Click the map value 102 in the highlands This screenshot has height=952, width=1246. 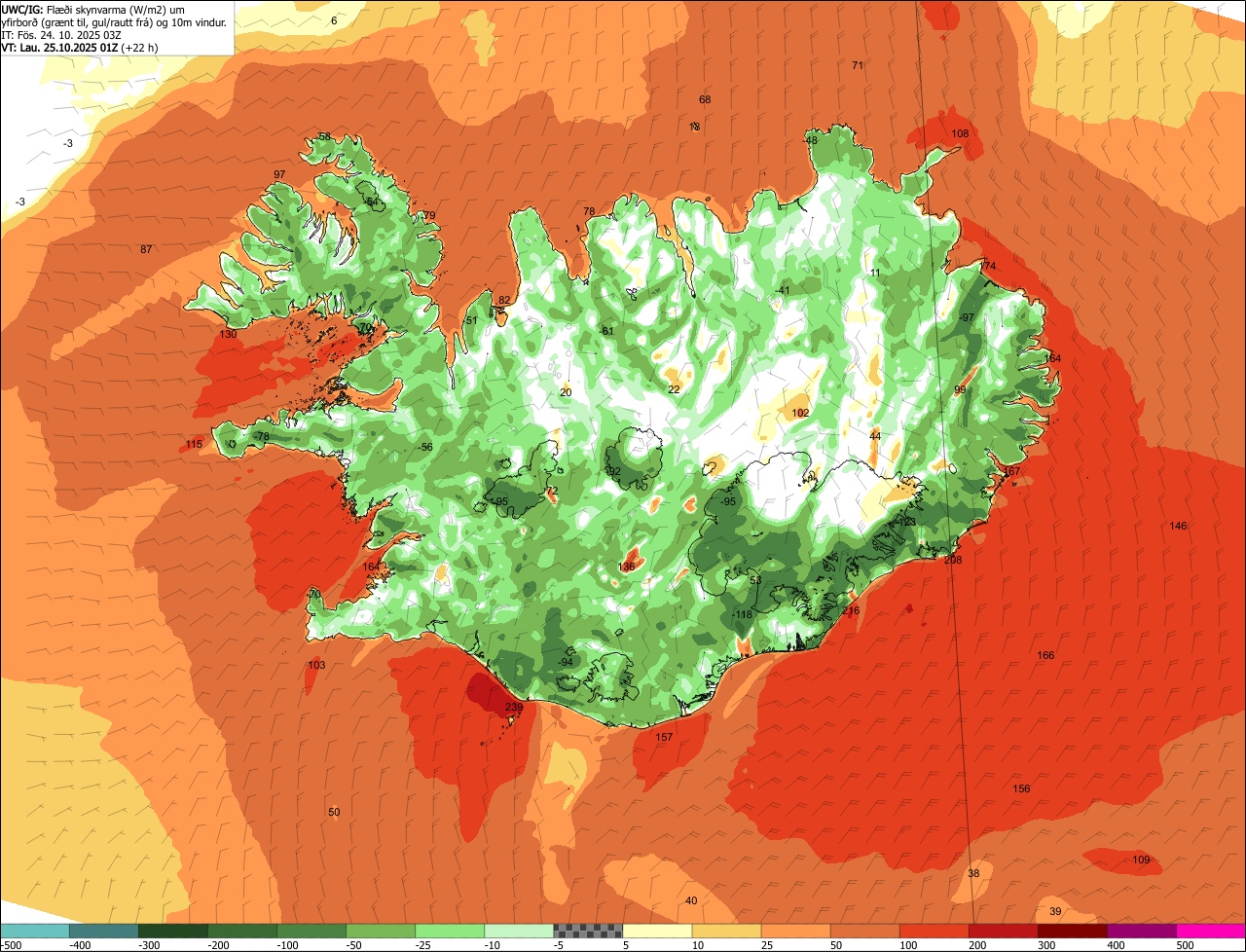(800, 414)
